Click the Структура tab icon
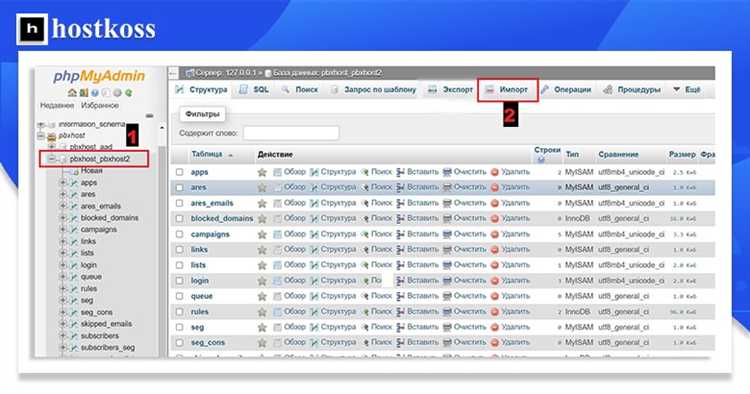Screen dimensions: 750x394 click(180, 89)
